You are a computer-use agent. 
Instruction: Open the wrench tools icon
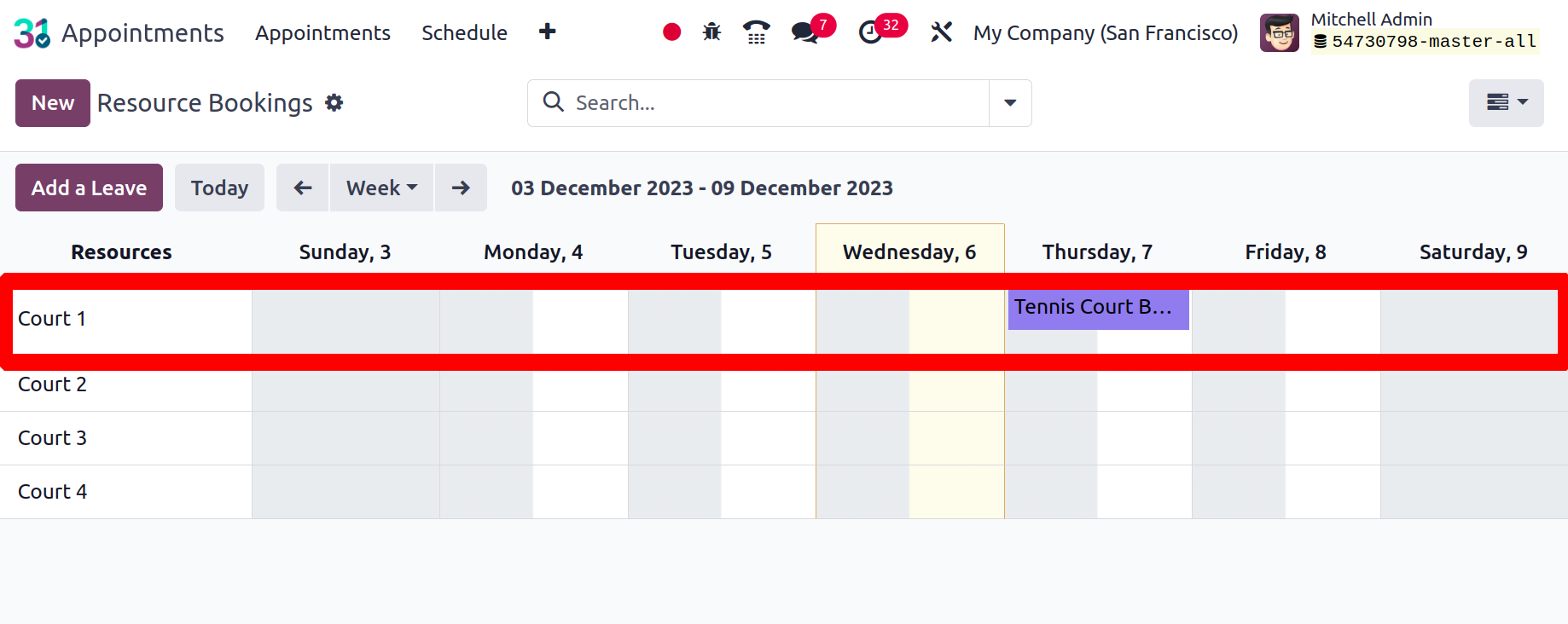941,32
